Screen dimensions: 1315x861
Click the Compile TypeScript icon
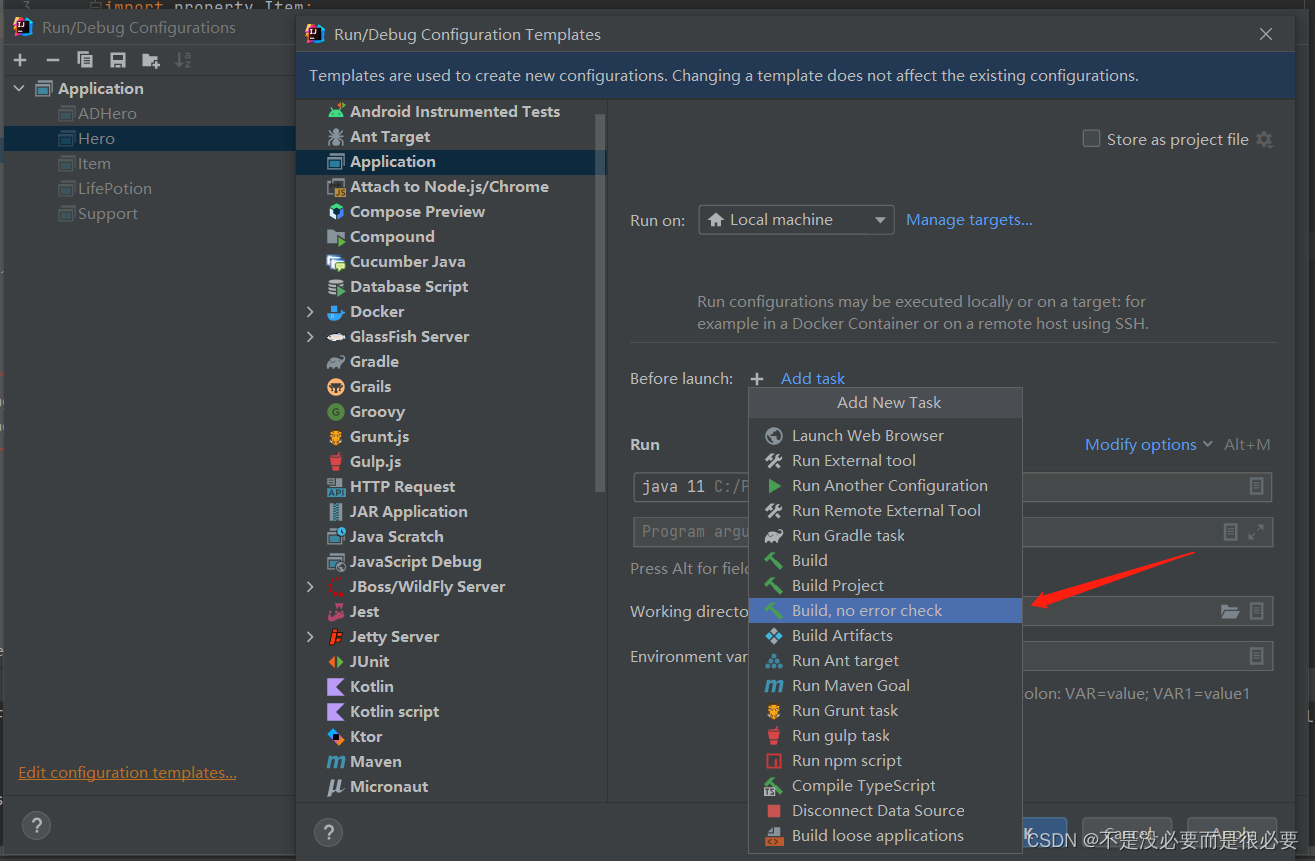(x=774, y=786)
